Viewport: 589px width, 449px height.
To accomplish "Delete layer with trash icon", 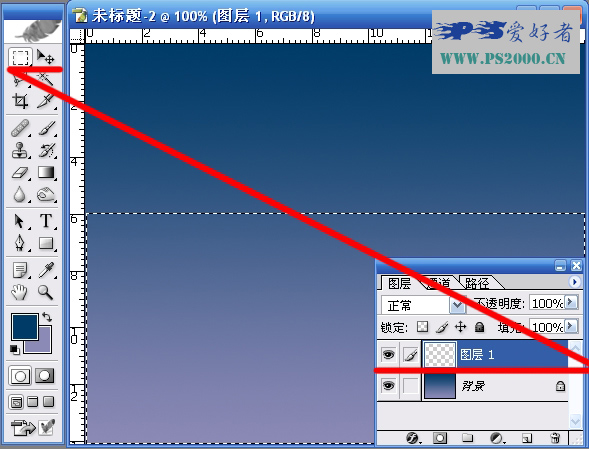I will [555, 438].
